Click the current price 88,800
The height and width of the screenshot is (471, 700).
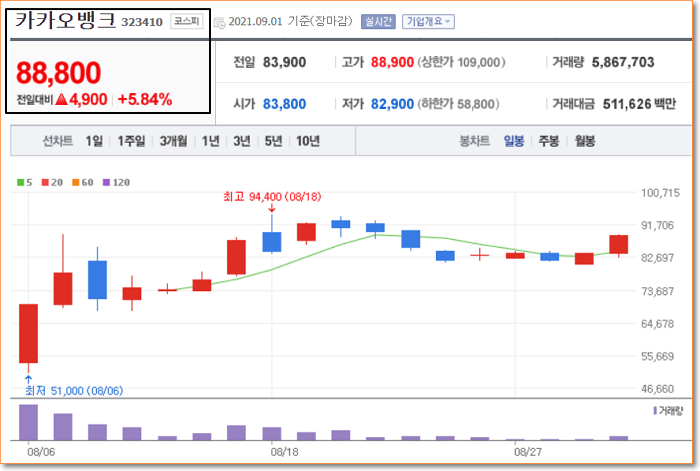[58, 73]
